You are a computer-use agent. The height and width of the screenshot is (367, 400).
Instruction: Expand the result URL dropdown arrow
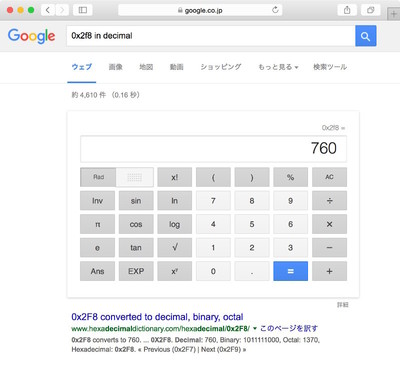click(x=255, y=329)
